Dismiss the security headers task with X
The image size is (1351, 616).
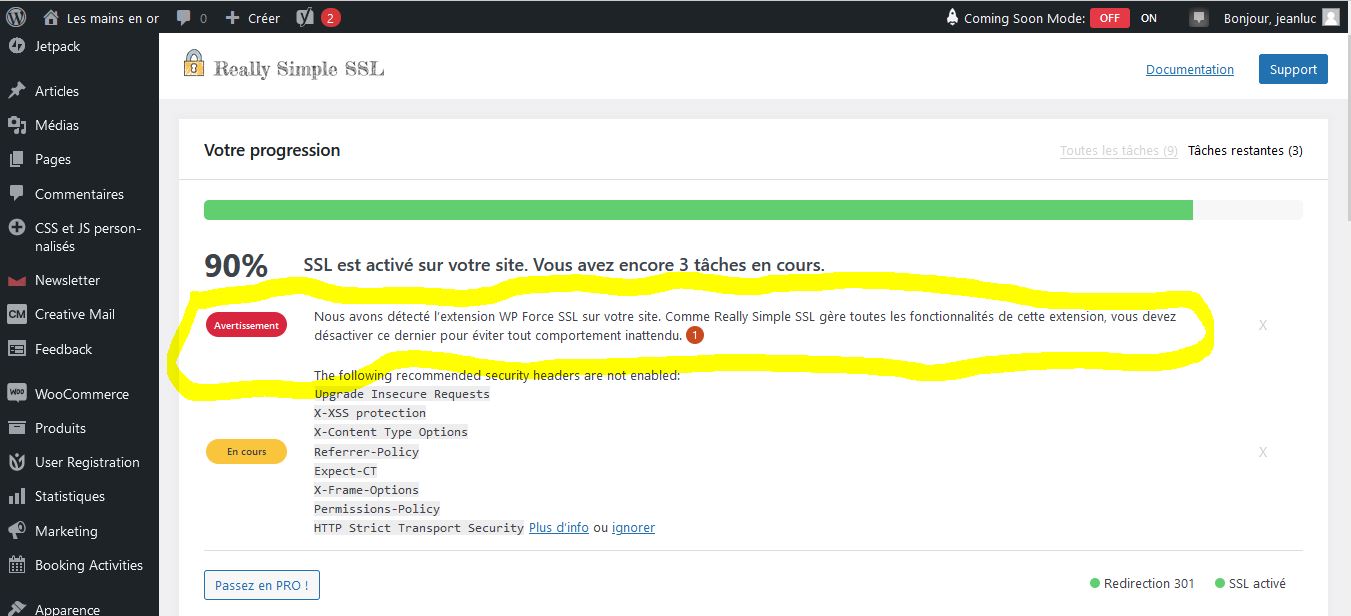click(1262, 452)
